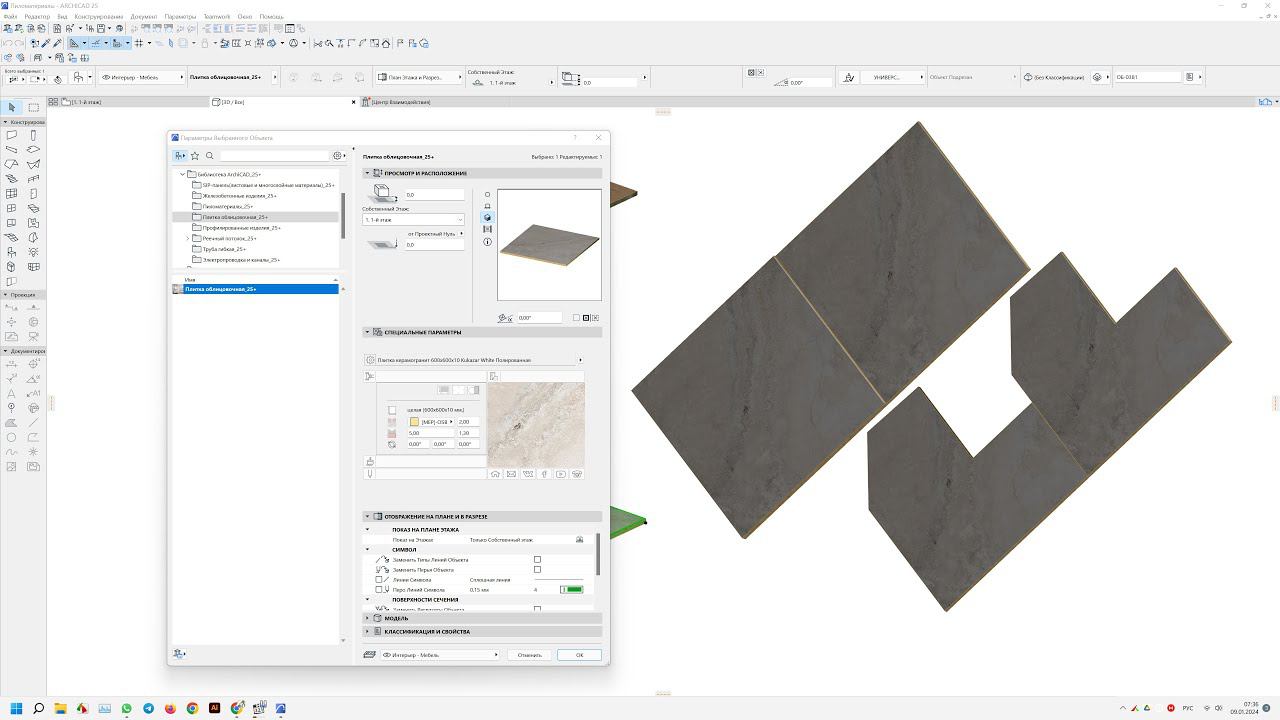This screenshot has width=1280, height=720.
Task: Open the 'Собственный Этаж' floor dropdown
Action: (x=413, y=220)
